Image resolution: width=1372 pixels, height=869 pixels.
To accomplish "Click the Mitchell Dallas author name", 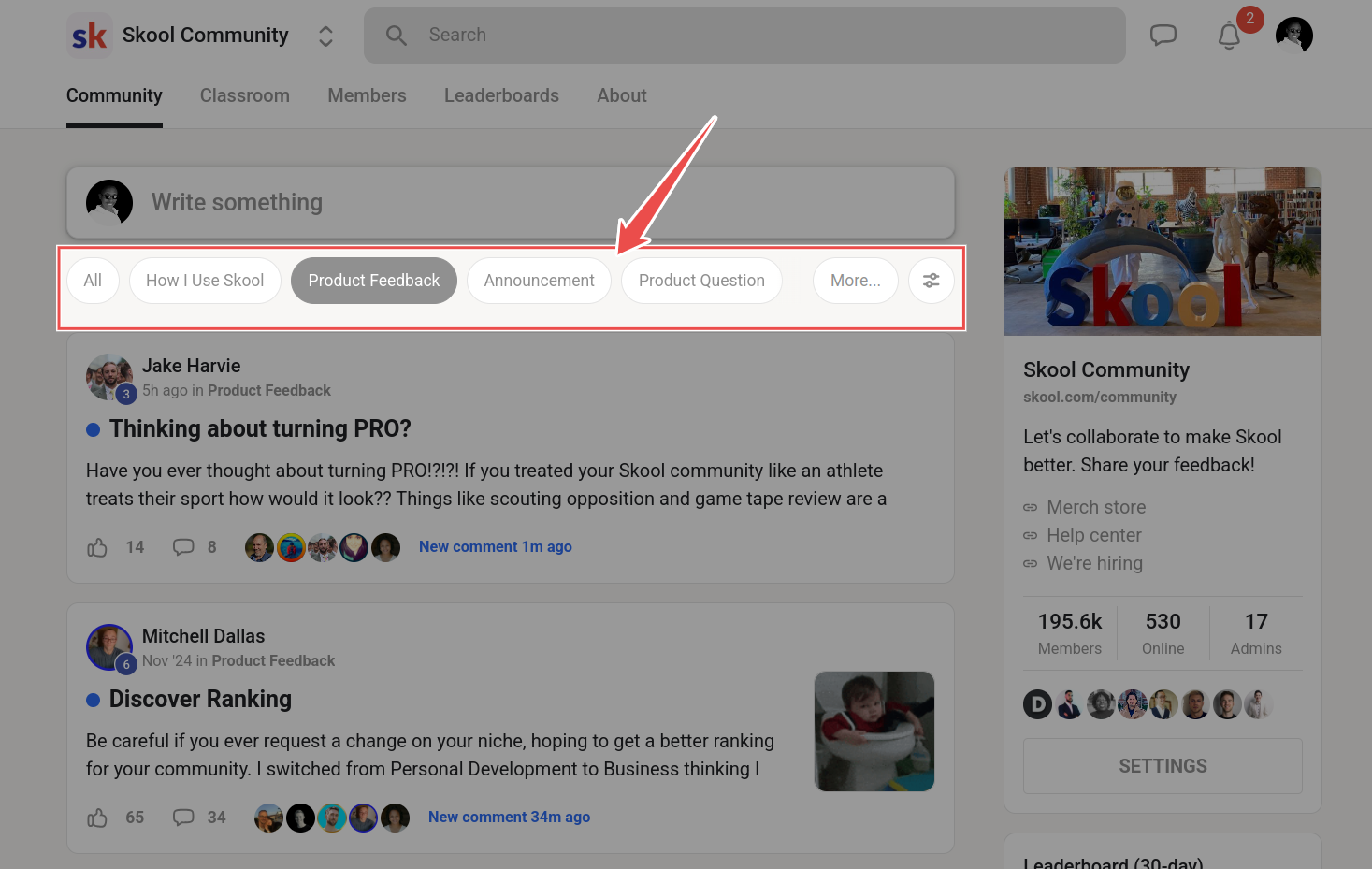I will click(x=204, y=636).
